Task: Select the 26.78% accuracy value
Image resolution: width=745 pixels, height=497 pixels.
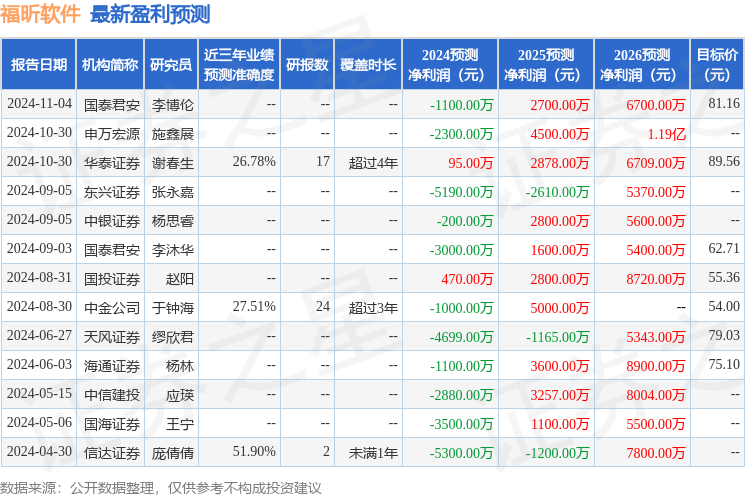Action: click(x=254, y=162)
